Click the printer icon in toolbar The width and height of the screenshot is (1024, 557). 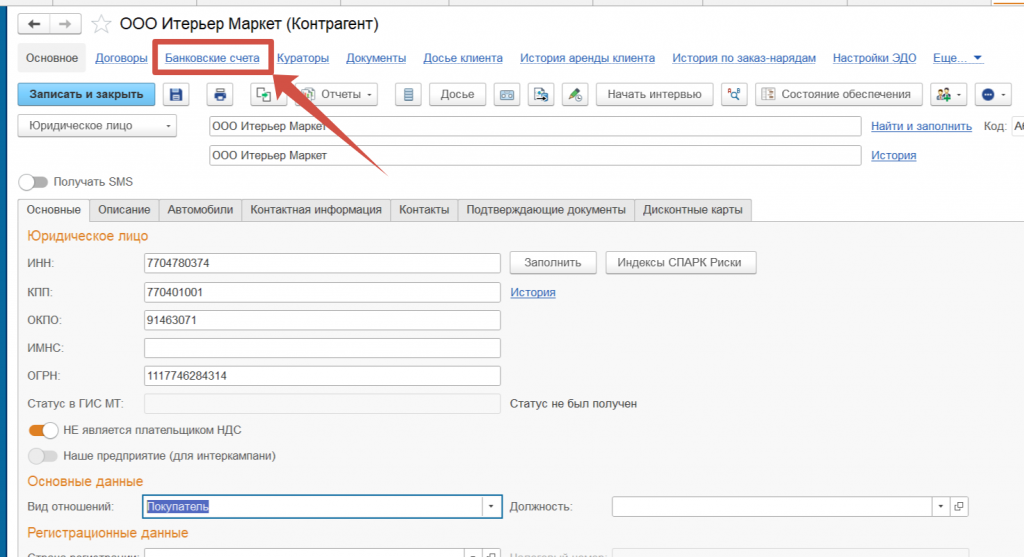[x=221, y=95]
